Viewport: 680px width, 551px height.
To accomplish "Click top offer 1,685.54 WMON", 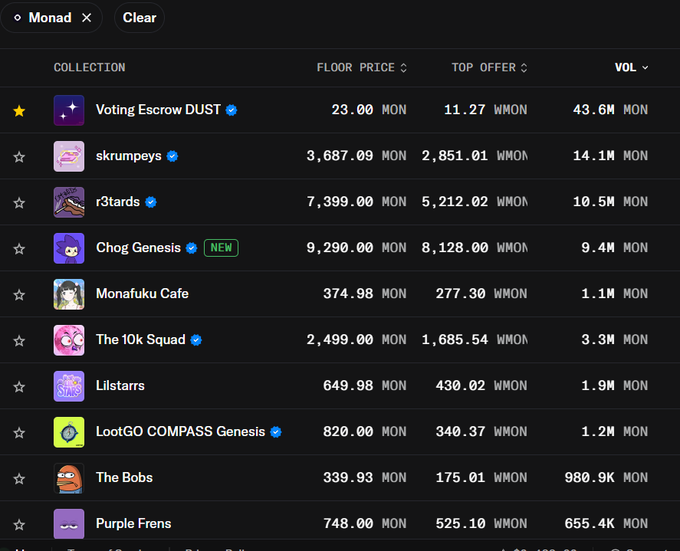I will [475, 339].
